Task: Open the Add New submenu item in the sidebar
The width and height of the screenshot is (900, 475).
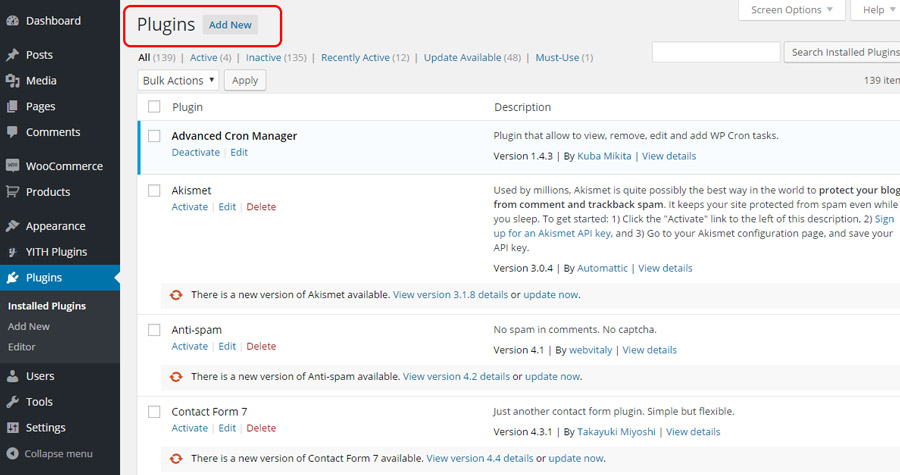Action: tap(29, 326)
